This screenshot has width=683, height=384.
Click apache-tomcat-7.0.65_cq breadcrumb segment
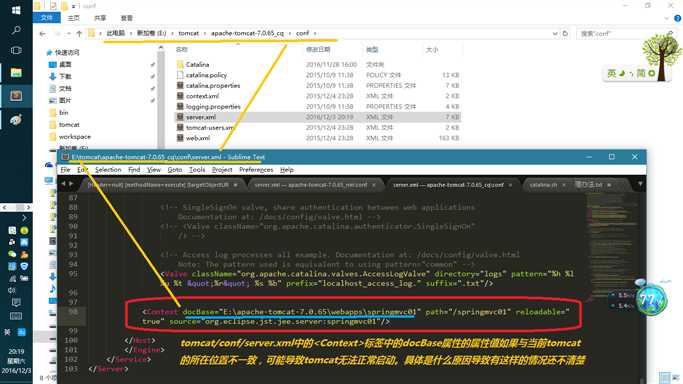click(x=247, y=33)
